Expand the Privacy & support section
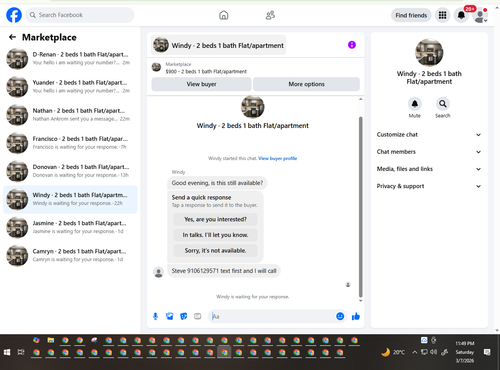Viewport: 500px width, 370px height. pos(429,186)
